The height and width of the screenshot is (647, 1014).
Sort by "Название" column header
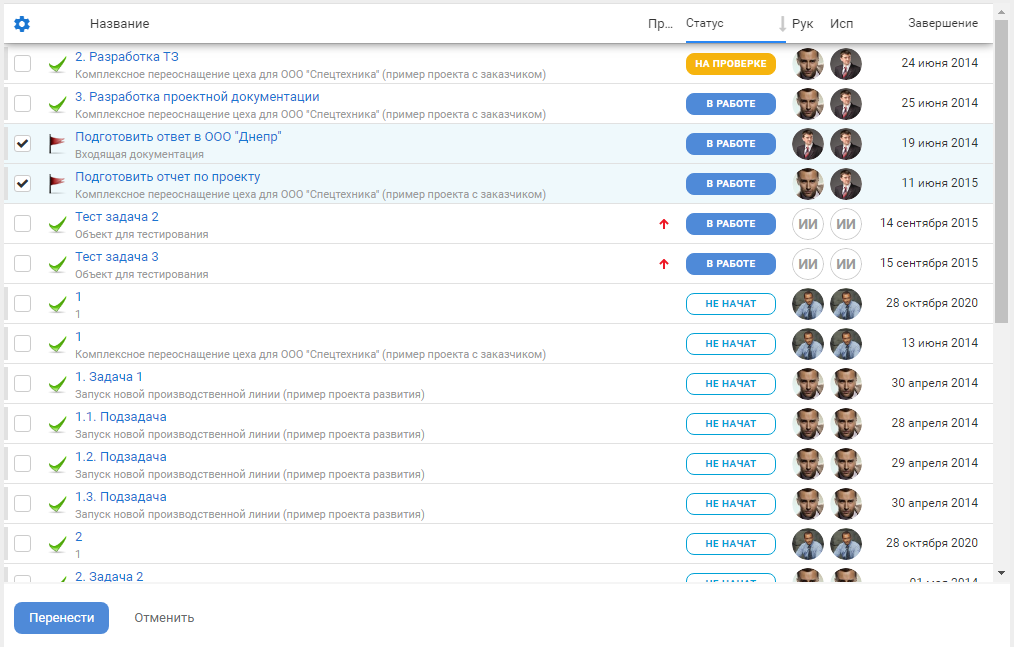pyautogui.click(x=119, y=23)
